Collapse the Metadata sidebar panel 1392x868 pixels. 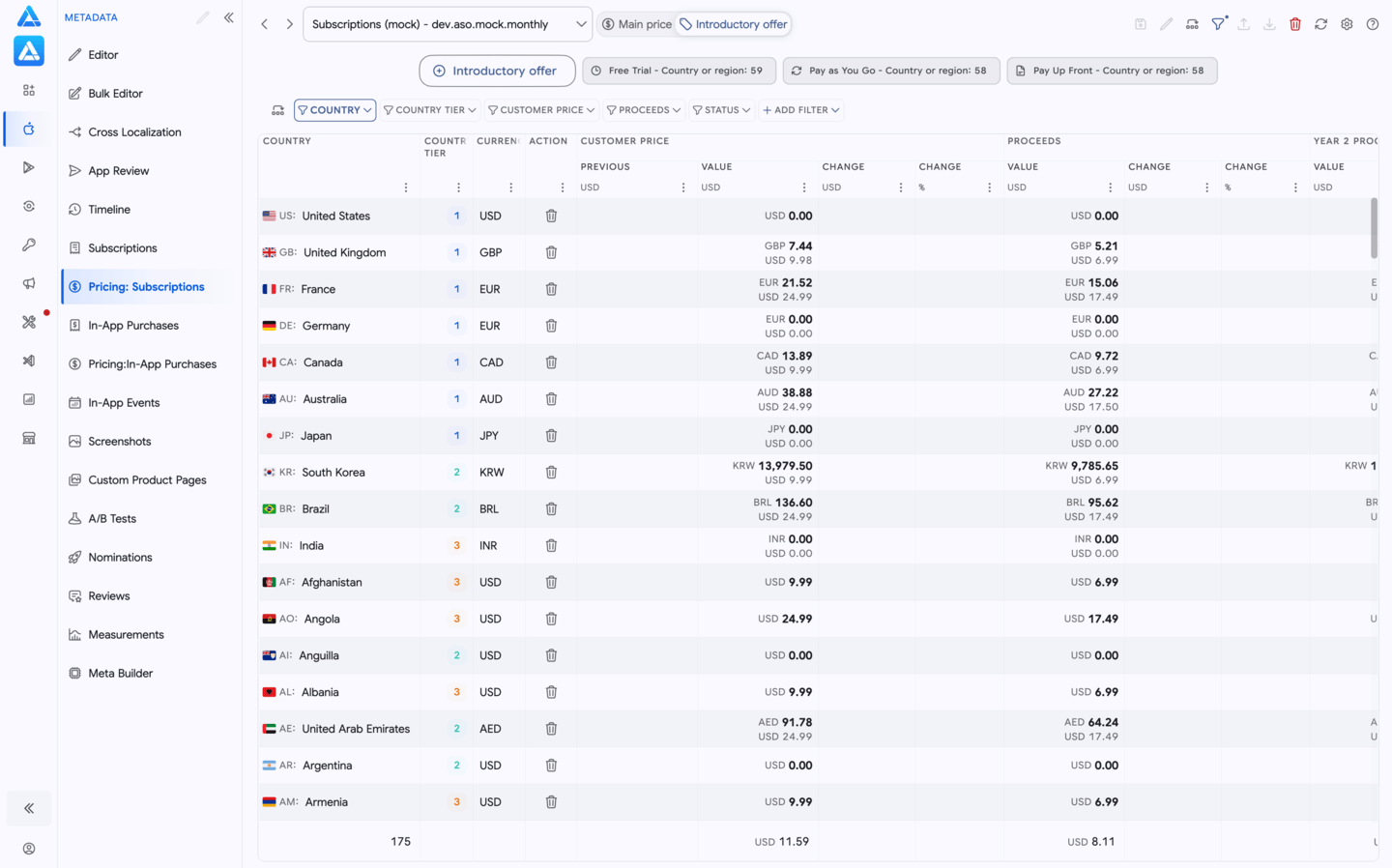[x=229, y=17]
